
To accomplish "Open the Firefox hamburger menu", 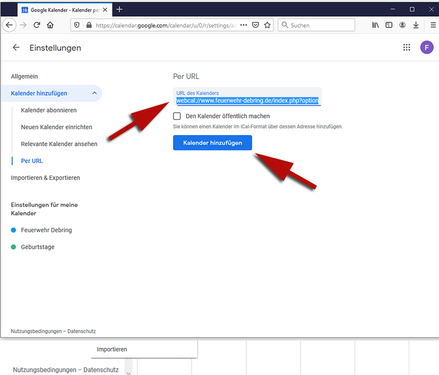I will 433,25.
